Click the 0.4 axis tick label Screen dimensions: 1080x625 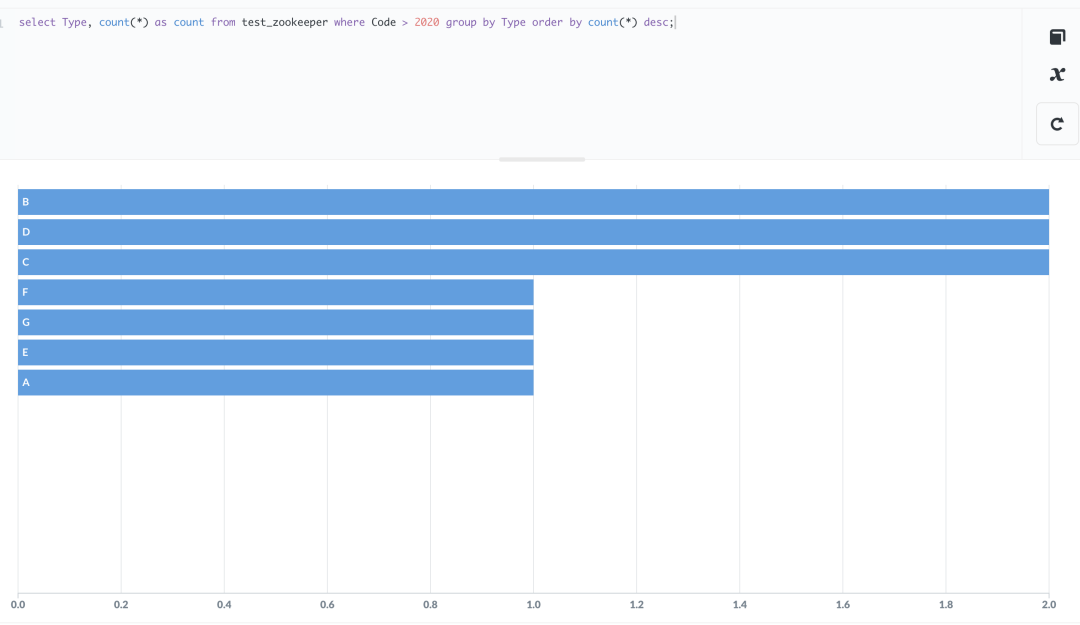tap(224, 604)
